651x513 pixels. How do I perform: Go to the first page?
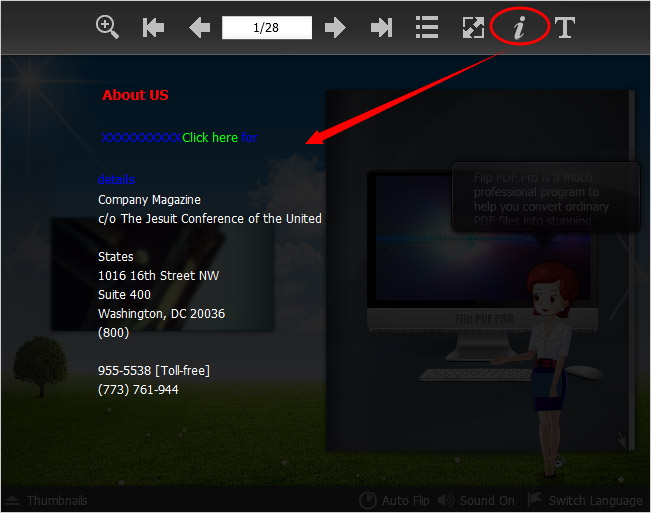(x=153, y=28)
